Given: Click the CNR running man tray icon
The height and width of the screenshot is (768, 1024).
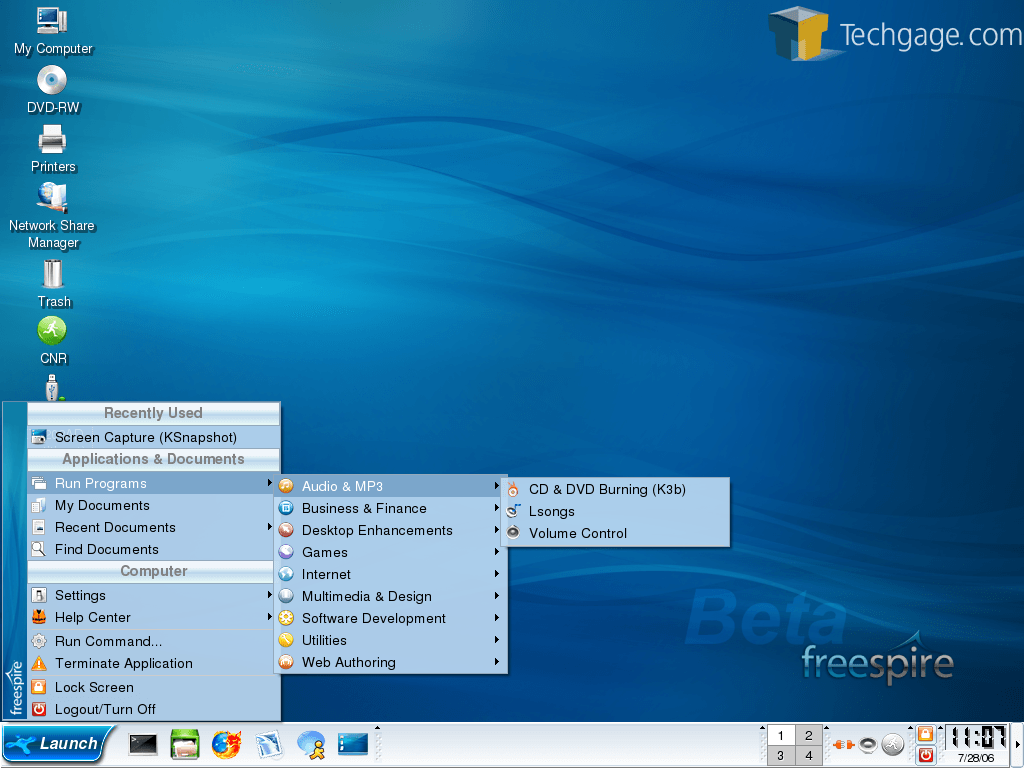Looking at the screenshot, I should click(893, 744).
